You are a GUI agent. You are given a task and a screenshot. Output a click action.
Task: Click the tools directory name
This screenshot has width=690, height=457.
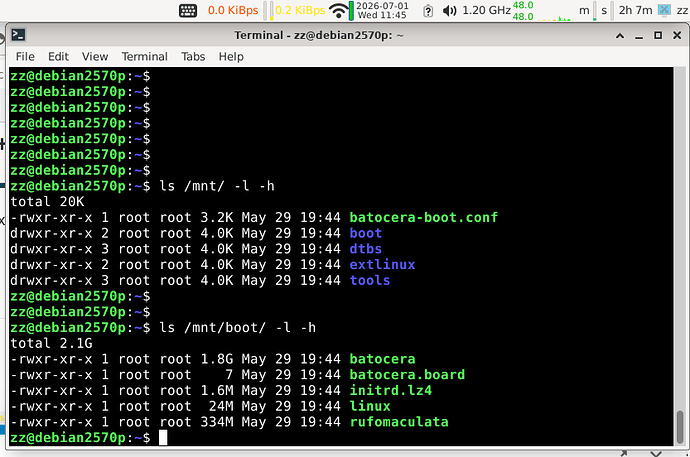point(370,281)
